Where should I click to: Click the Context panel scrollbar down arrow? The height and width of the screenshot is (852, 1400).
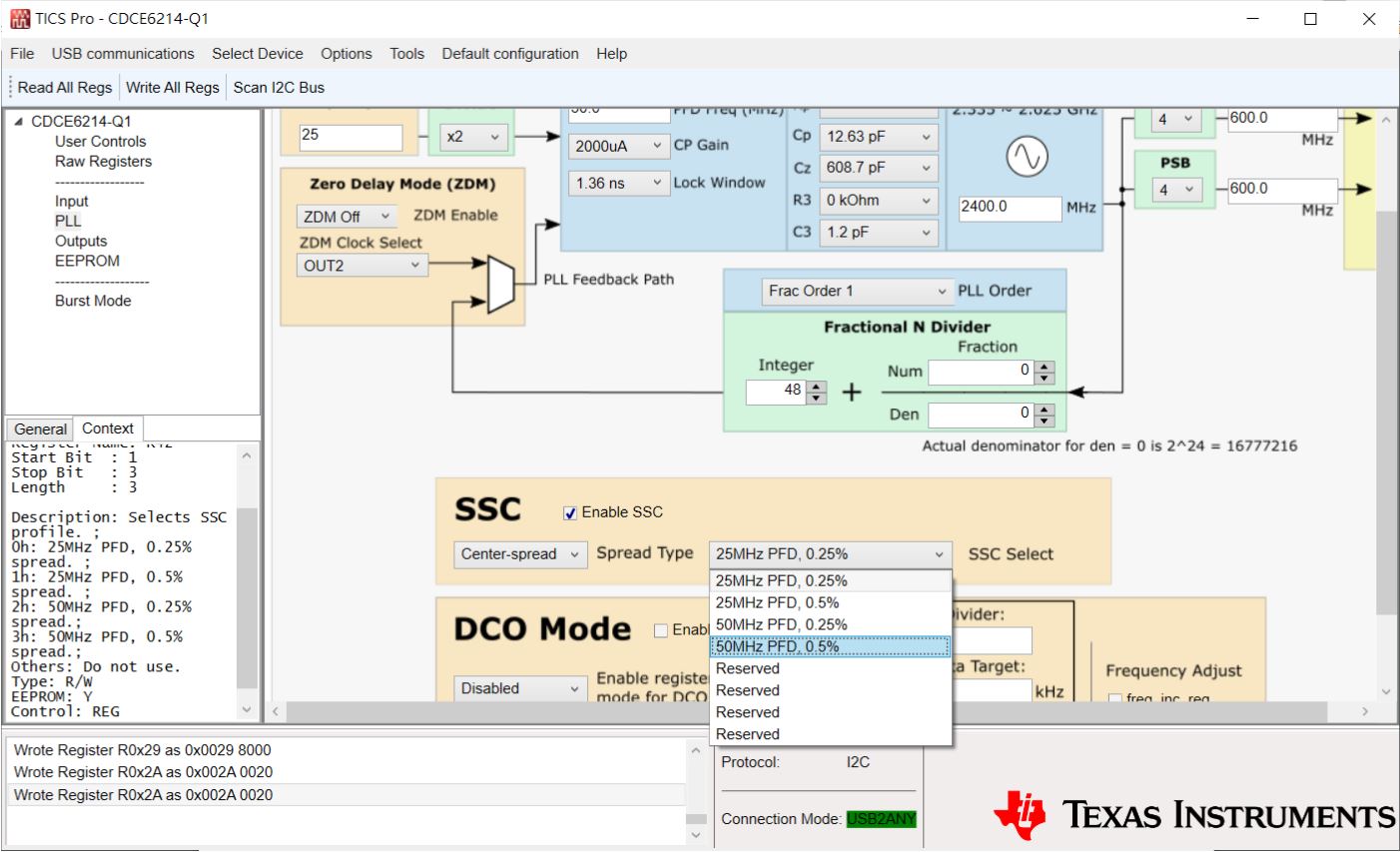click(247, 710)
